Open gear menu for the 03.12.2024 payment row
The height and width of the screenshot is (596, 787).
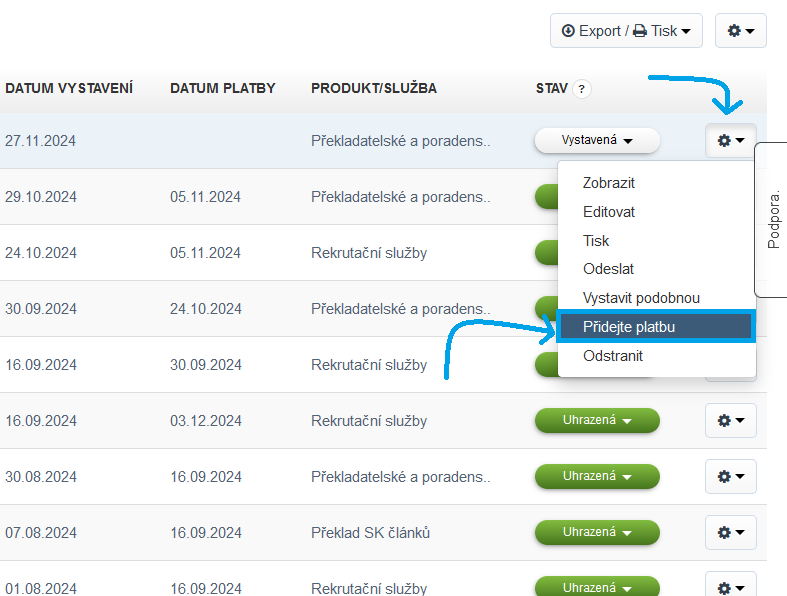pos(730,420)
